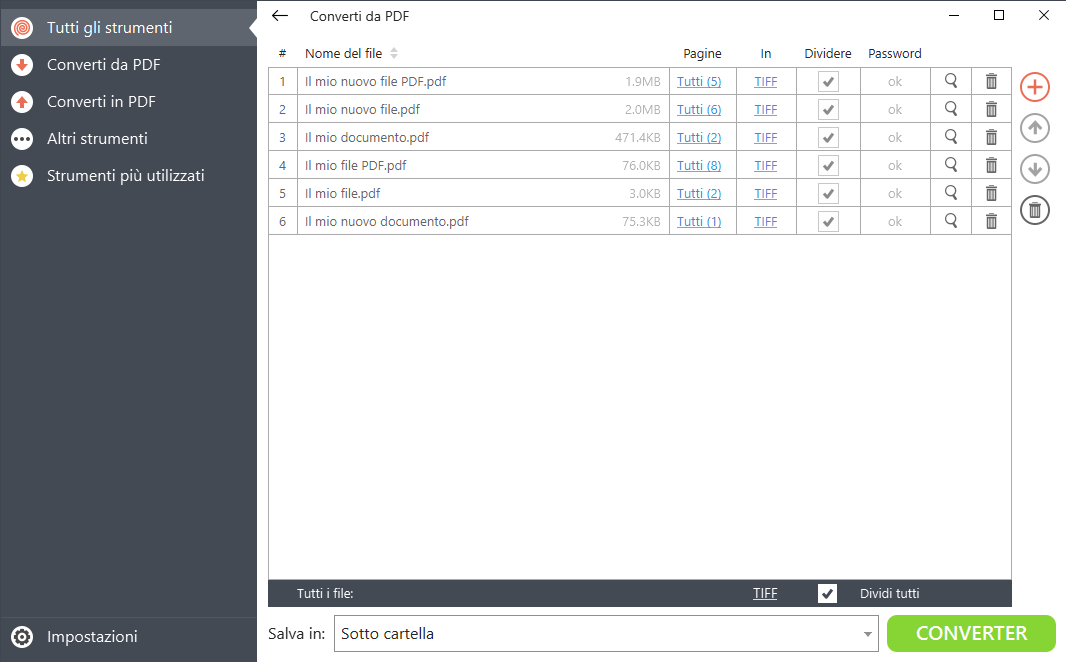The image size is (1066, 662).
Task: Open page range link 'Tutti (8)'
Action: click(x=699, y=165)
